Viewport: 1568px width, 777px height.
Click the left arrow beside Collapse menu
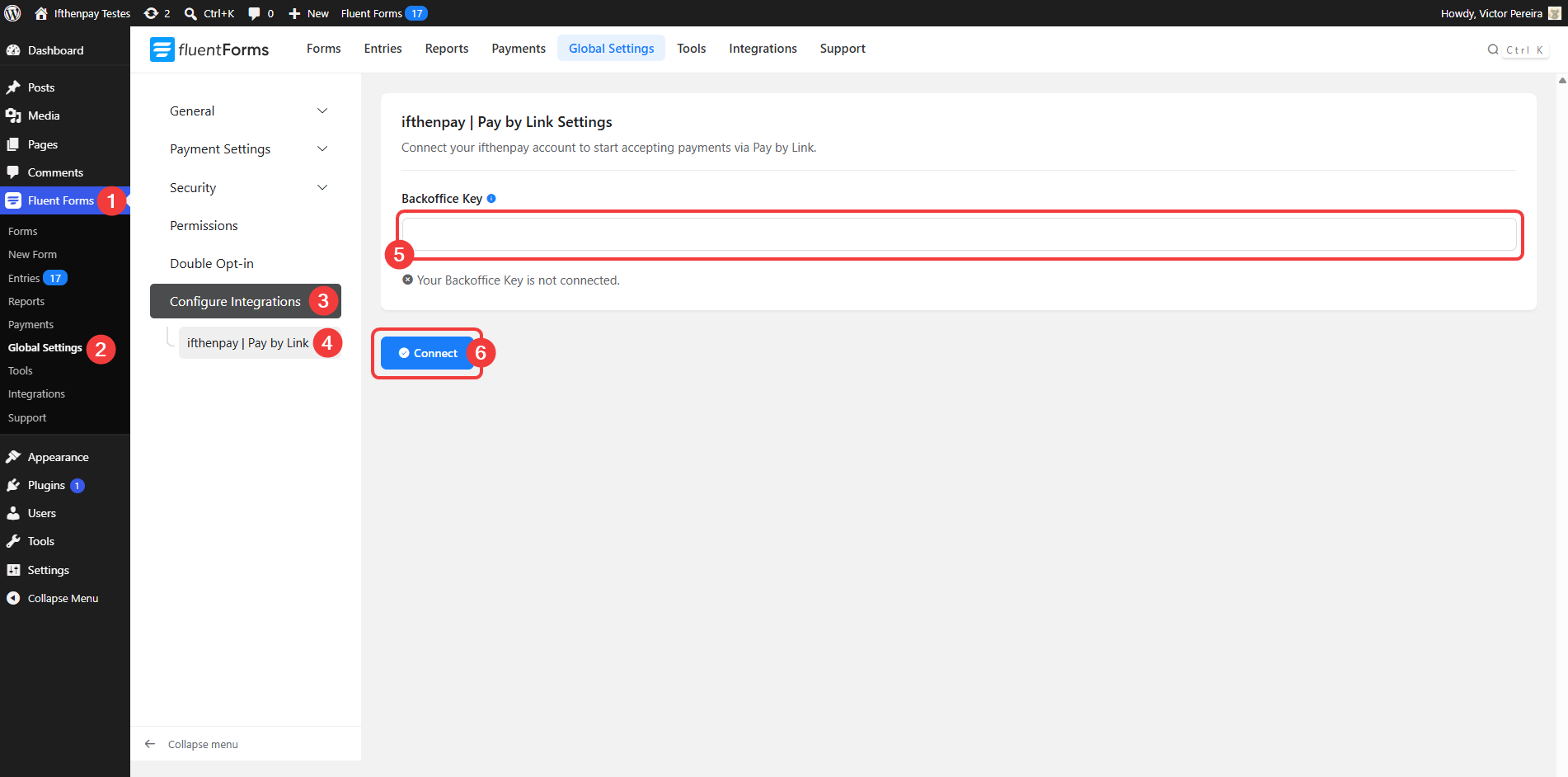click(150, 744)
